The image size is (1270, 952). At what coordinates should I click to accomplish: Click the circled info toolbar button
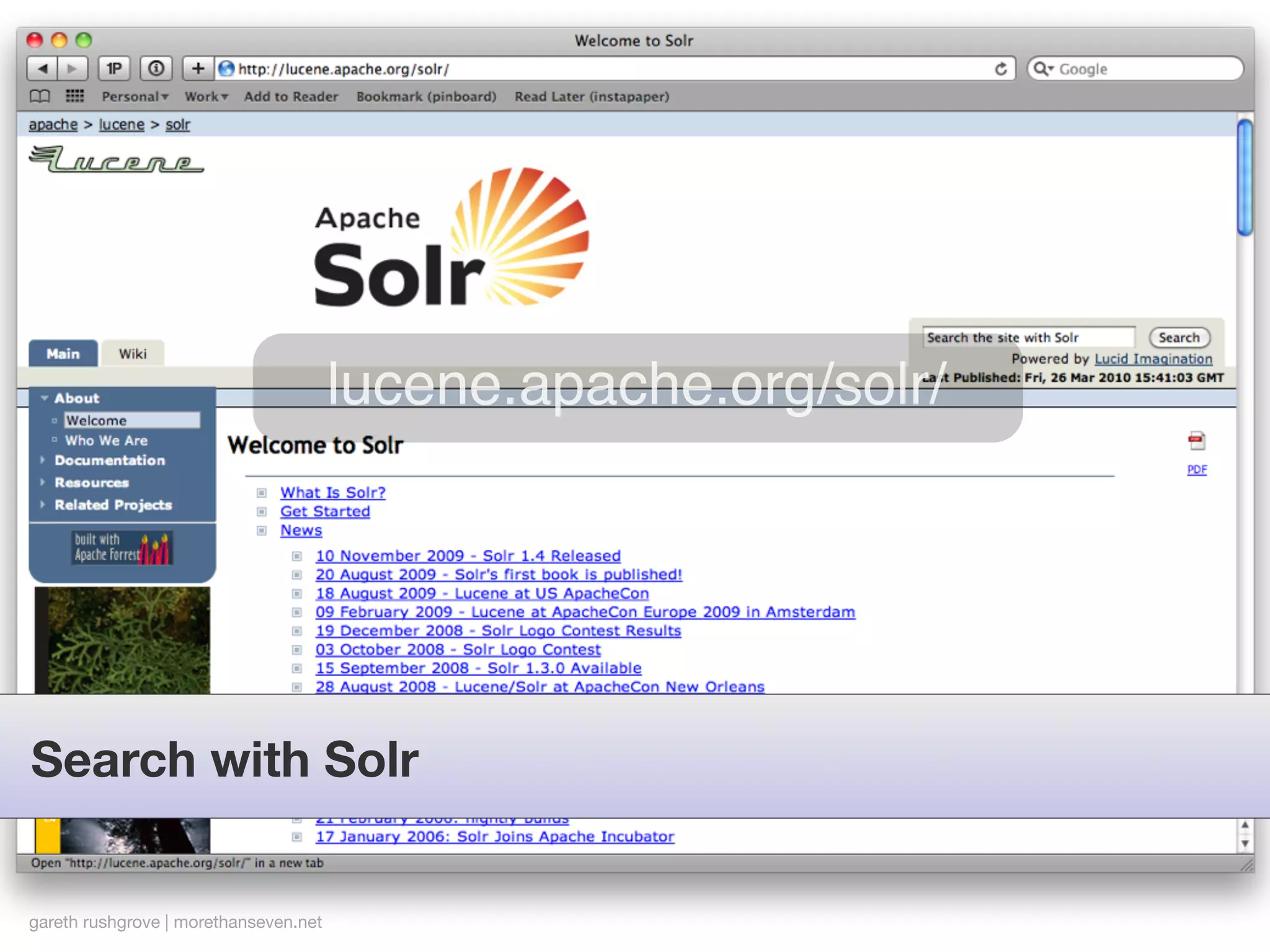coord(156,69)
